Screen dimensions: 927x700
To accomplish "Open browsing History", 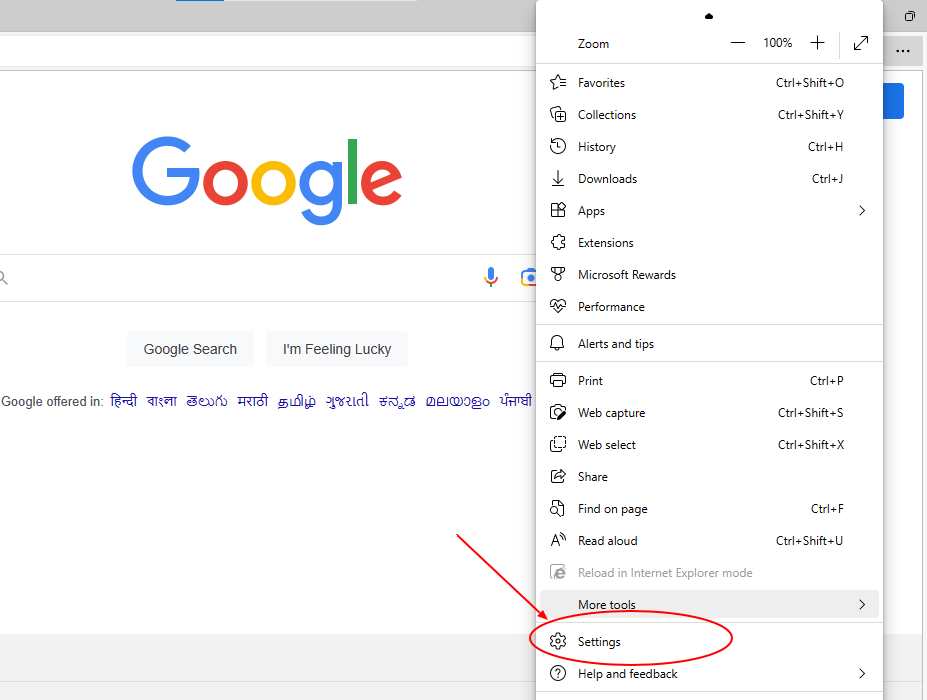I will 598,146.
